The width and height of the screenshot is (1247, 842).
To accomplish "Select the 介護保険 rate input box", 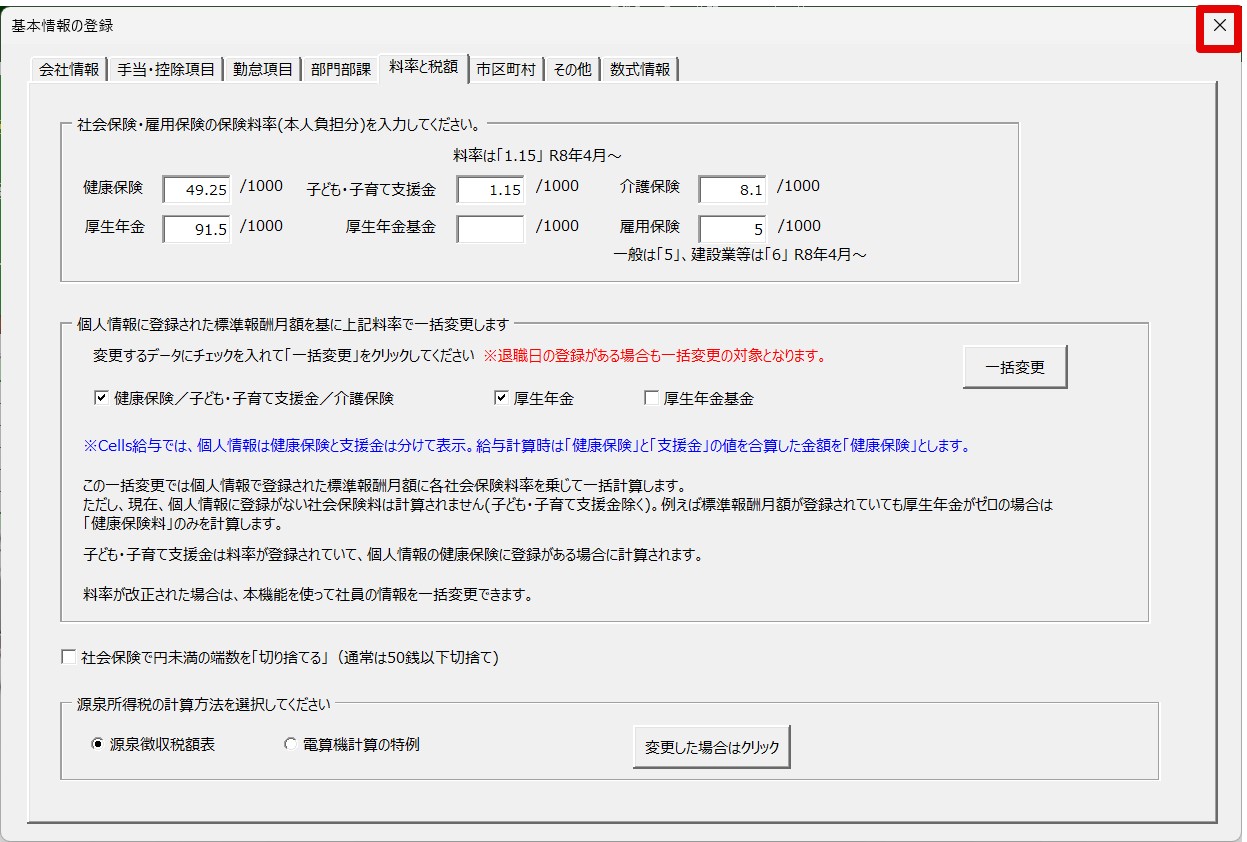I will pos(732,189).
